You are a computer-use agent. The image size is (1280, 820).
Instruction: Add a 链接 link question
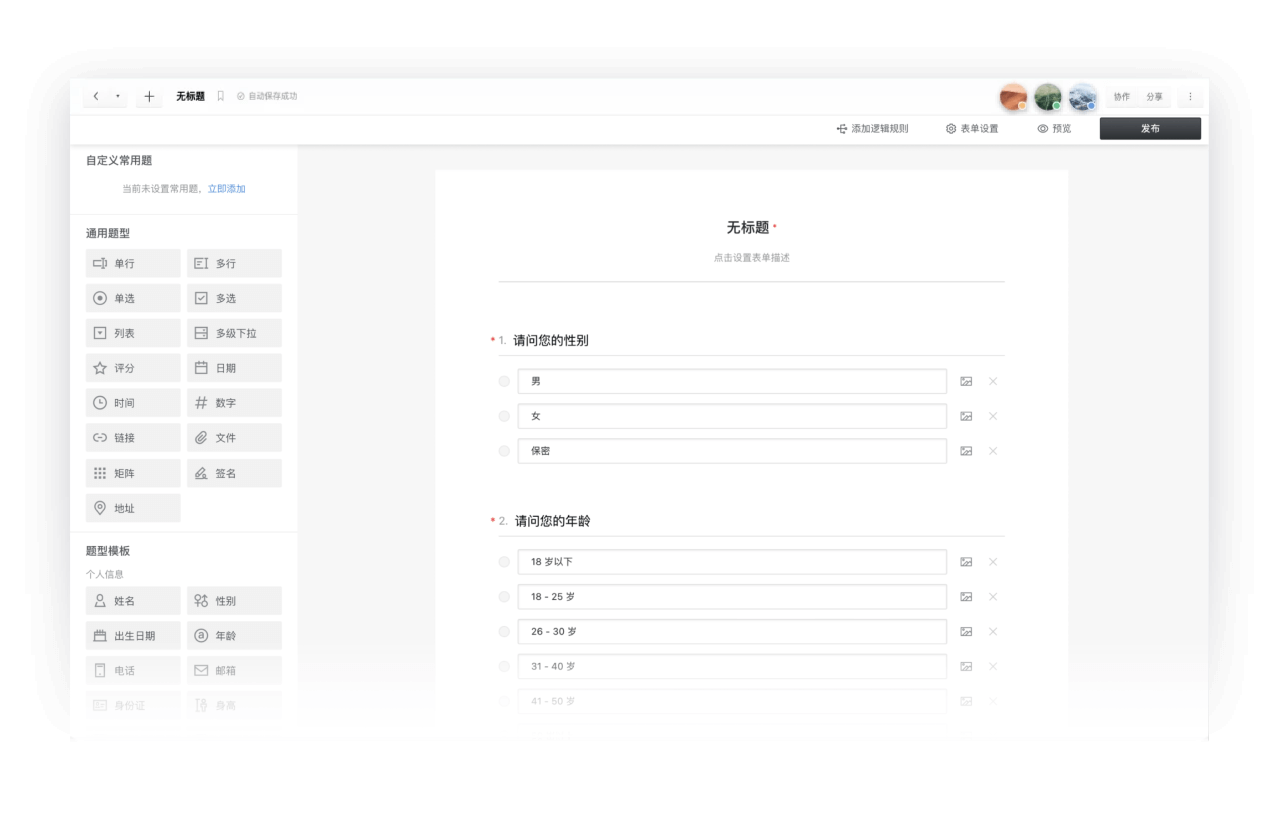coord(133,439)
